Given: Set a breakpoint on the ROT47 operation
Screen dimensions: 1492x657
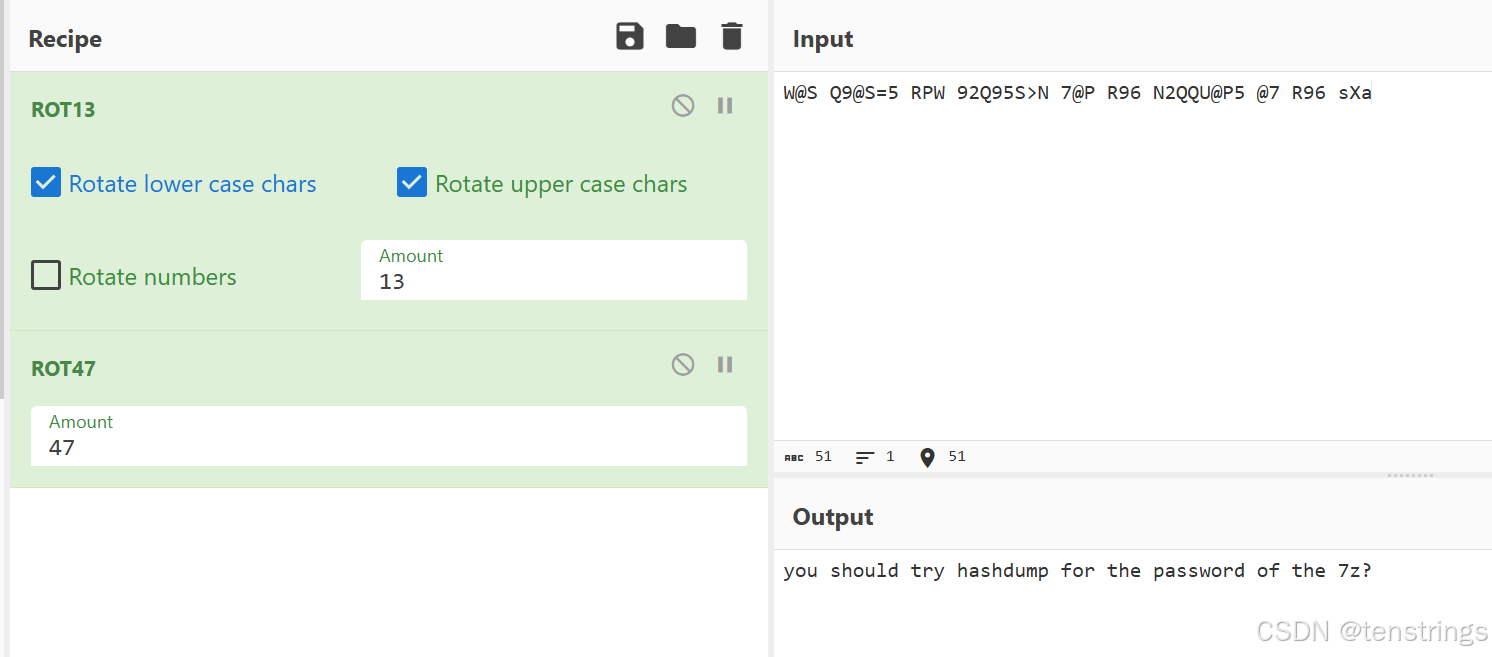Looking at the screenshot, I should 726,364.
